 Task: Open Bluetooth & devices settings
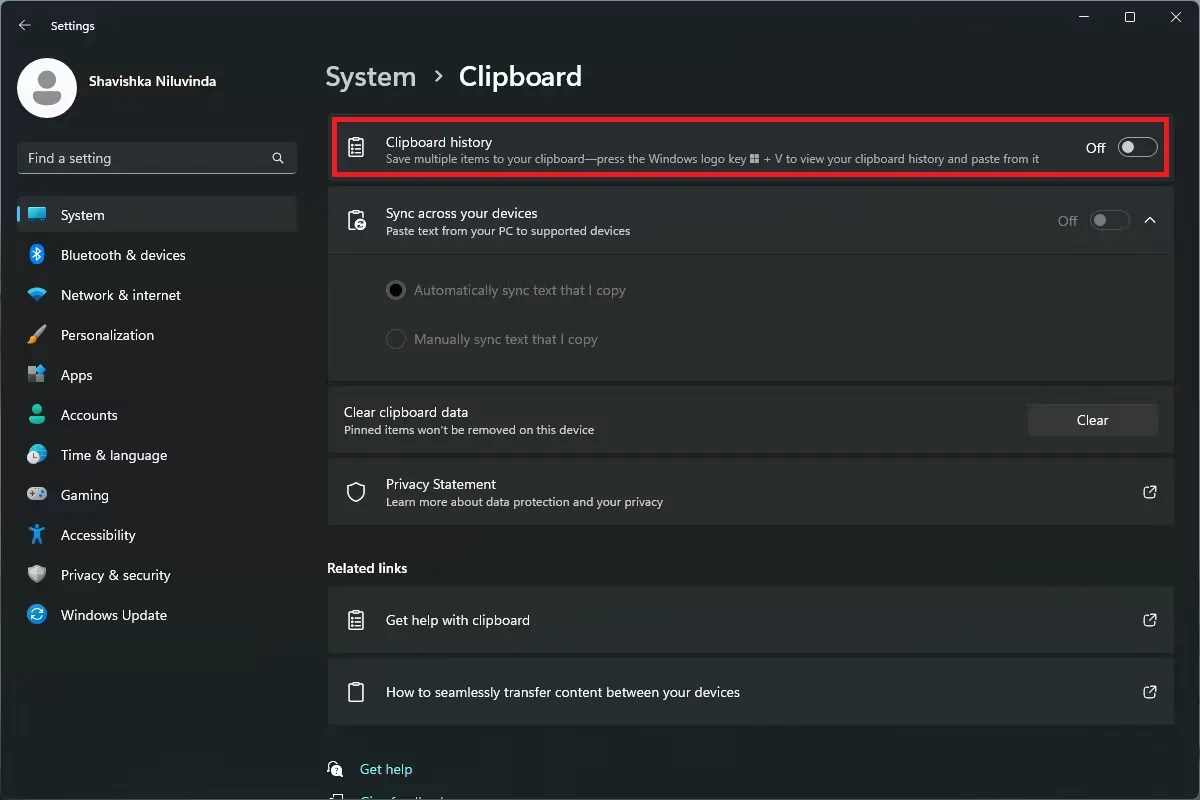157,255
